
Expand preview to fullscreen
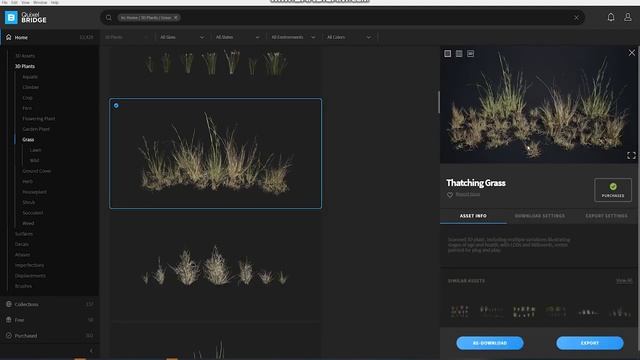click(x=631, y=155)
